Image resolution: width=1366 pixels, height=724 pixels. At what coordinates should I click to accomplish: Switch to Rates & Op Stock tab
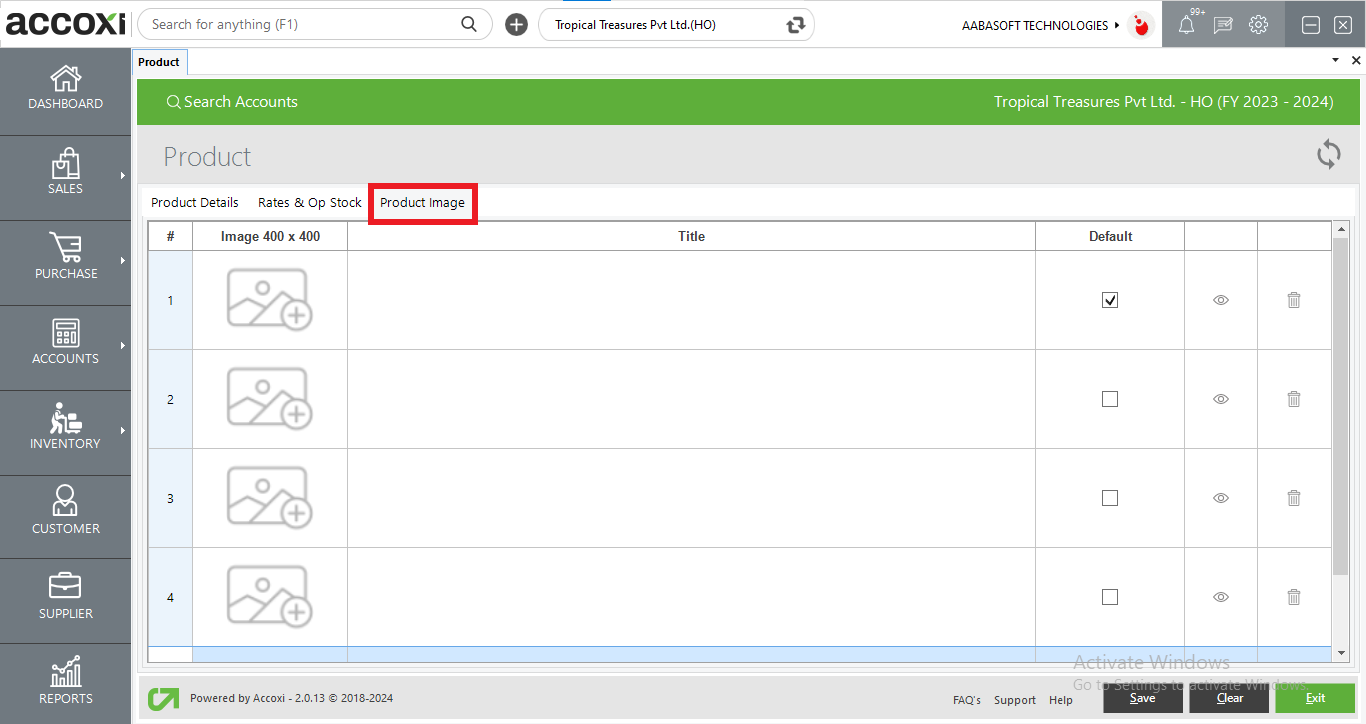tap(309, 203)
